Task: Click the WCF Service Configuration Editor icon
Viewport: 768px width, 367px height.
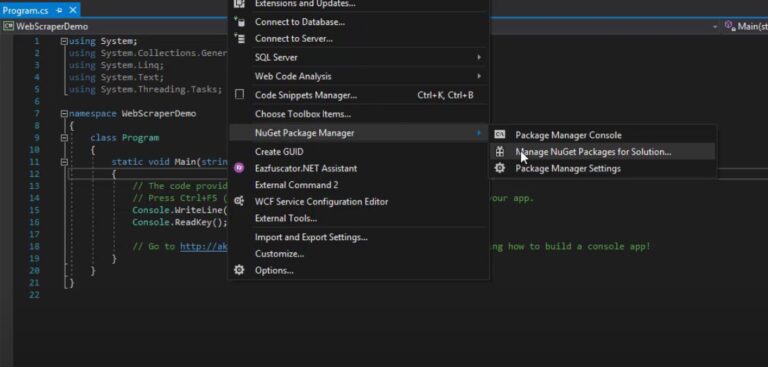Action: (239, 201)
